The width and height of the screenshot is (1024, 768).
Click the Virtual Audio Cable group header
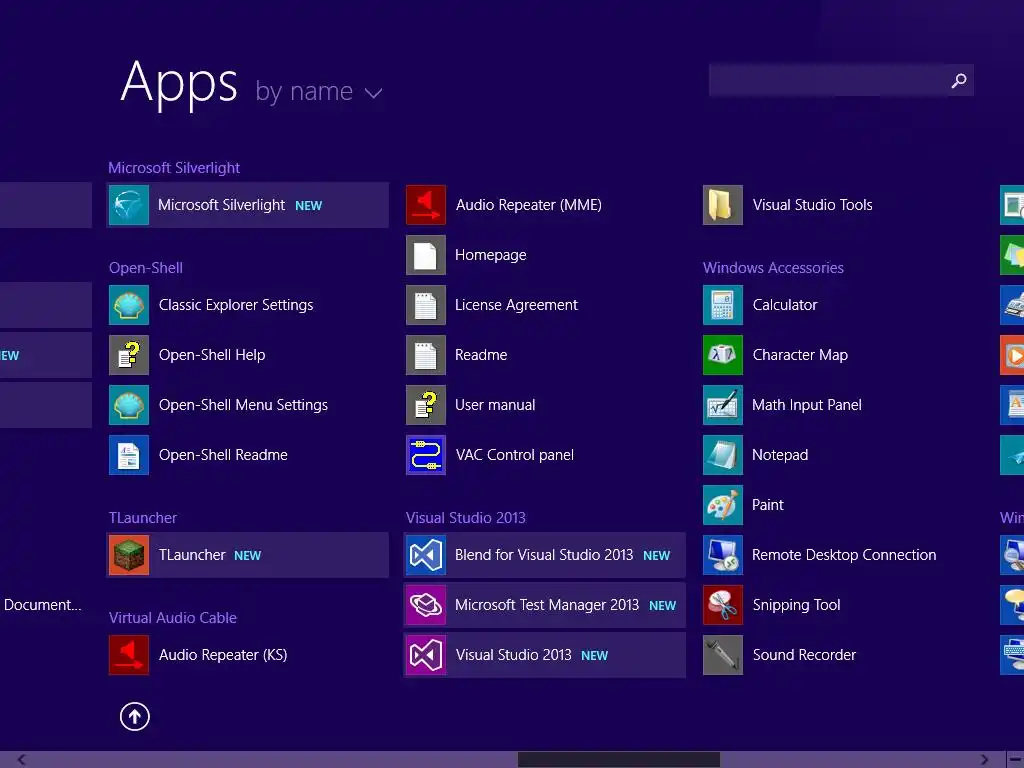pyautogui.click(x=172, y=618)
